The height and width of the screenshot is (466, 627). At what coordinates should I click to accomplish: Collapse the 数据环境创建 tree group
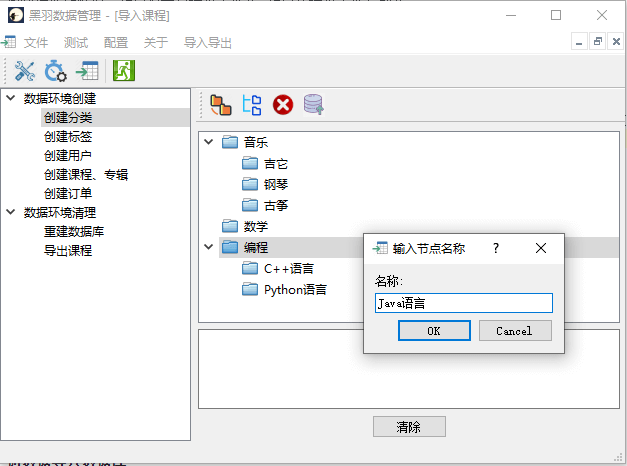coord(11,98)
